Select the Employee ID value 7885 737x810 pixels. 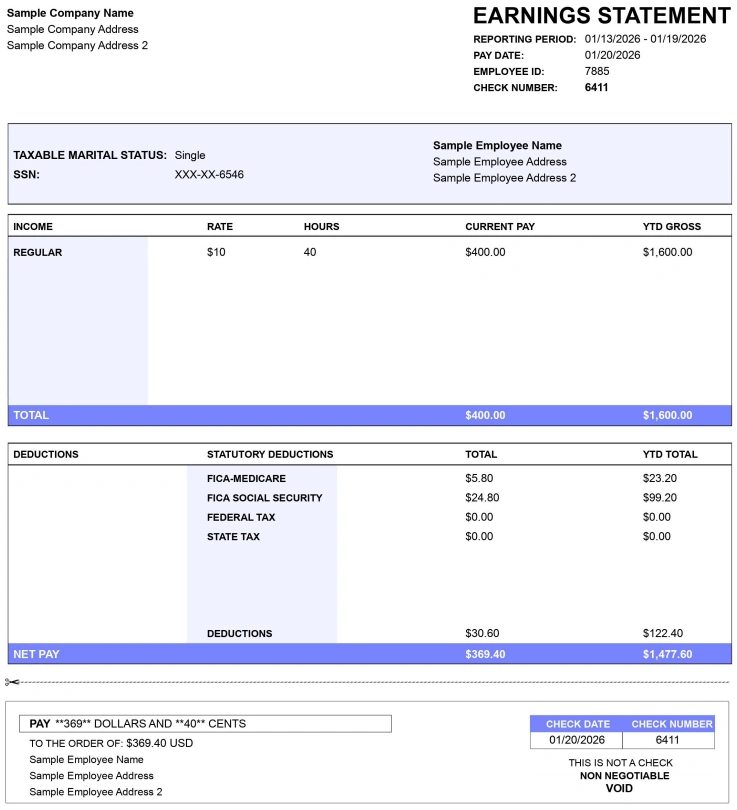coord(597,71)
